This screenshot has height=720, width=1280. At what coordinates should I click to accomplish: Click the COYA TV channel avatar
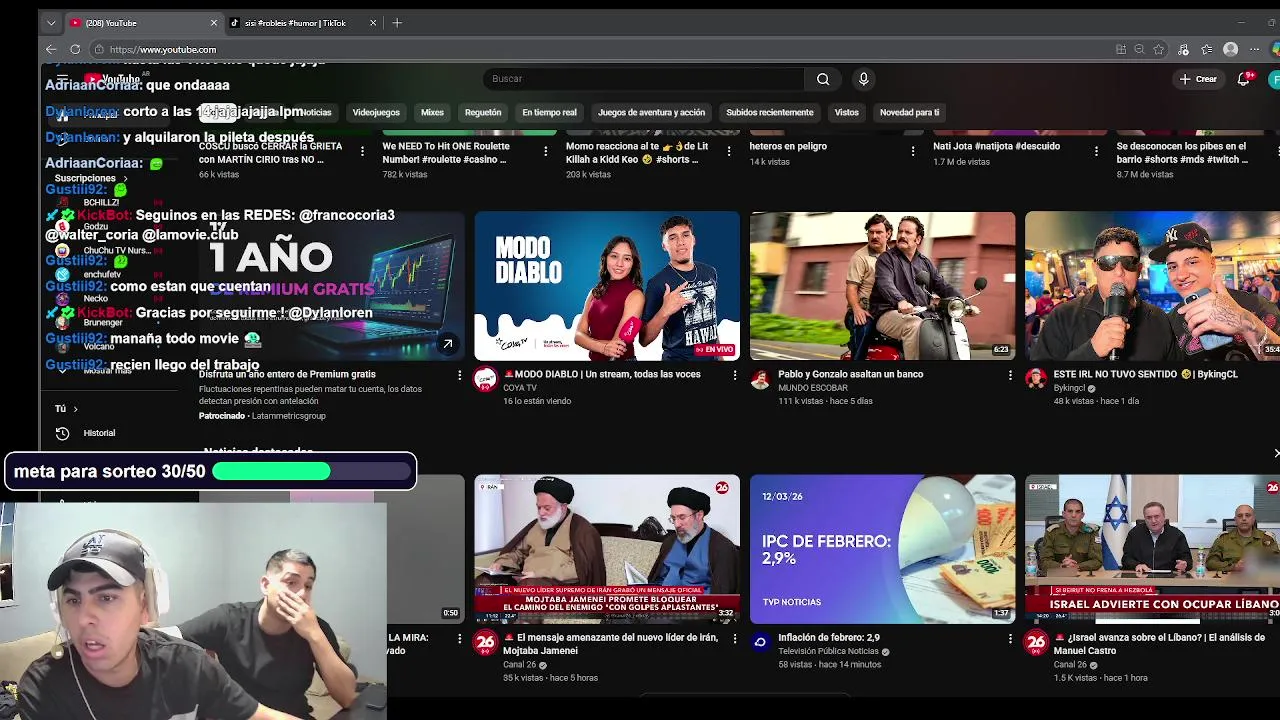coord(485,379)
